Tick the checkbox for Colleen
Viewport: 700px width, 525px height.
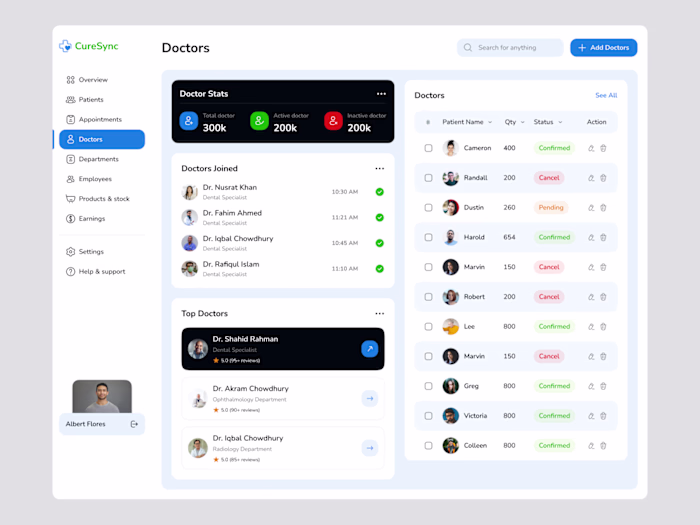coord(428,446)
